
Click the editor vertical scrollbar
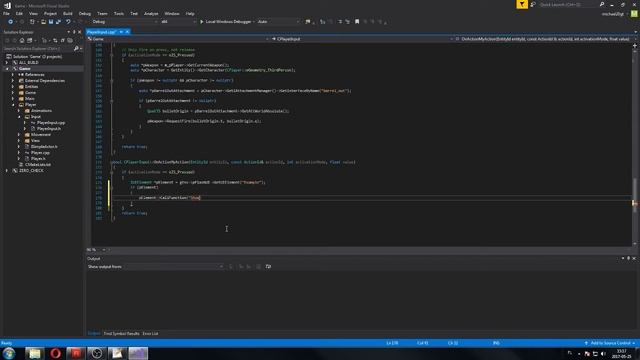click(x=634, y=145)
